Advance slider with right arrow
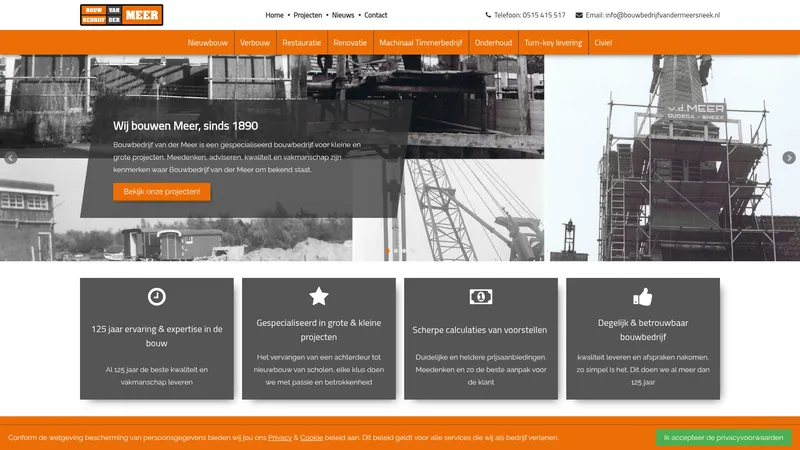Viewport: 800px width, 450px height. (789, 158)
